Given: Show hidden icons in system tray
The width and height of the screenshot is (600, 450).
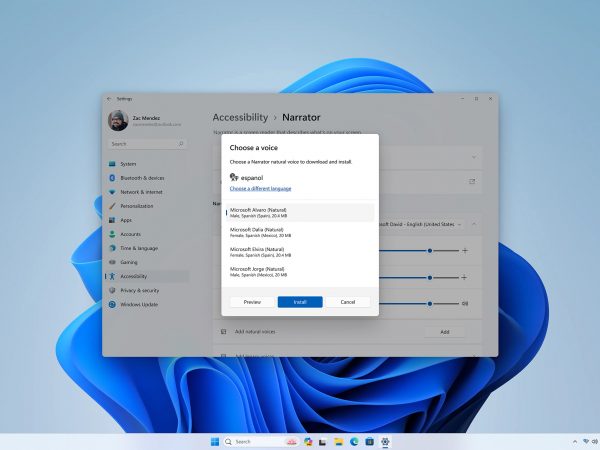Looking at the screenshot, I should (574, 442).
